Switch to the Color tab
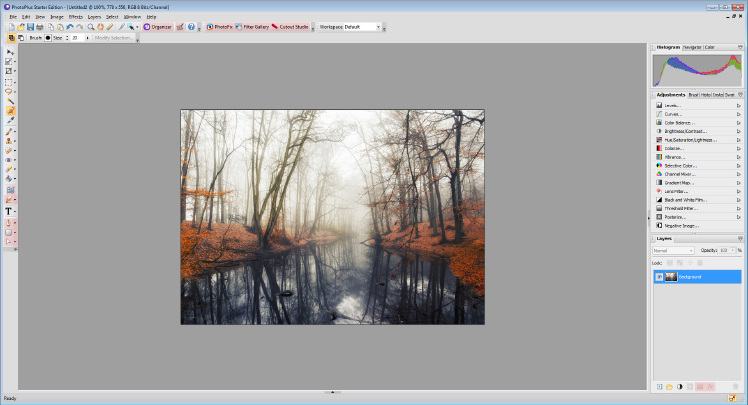The height and width of the screenshot is (405, 748). 710,47
